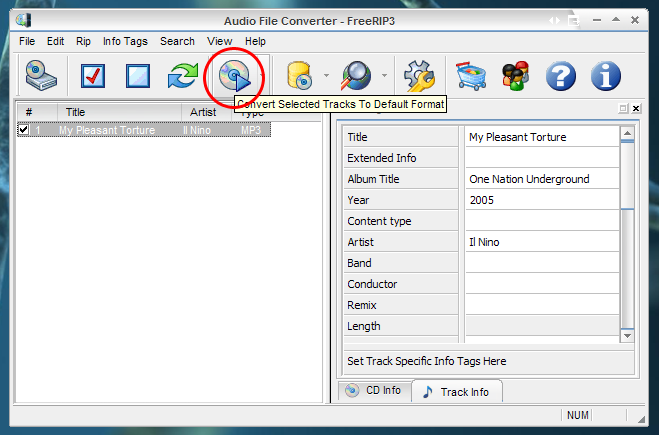Click the info panel scrollbar up arrow
Viewport: 659px width, 435px height.
(627, 134)
